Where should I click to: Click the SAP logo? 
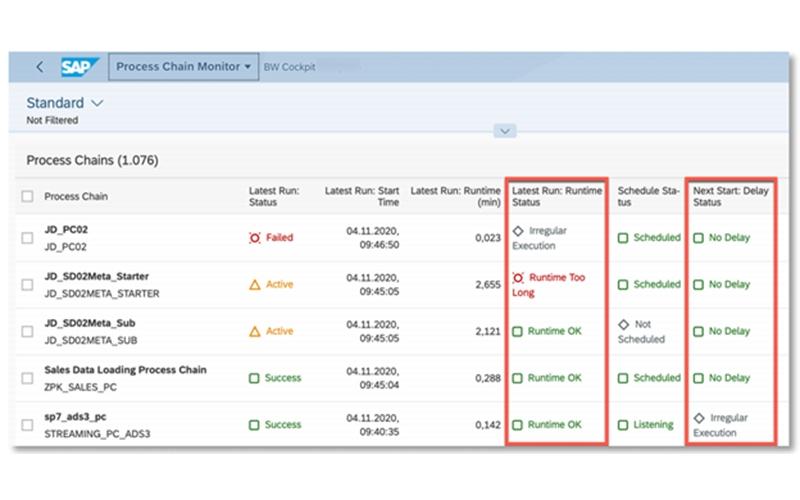(79, 67)
